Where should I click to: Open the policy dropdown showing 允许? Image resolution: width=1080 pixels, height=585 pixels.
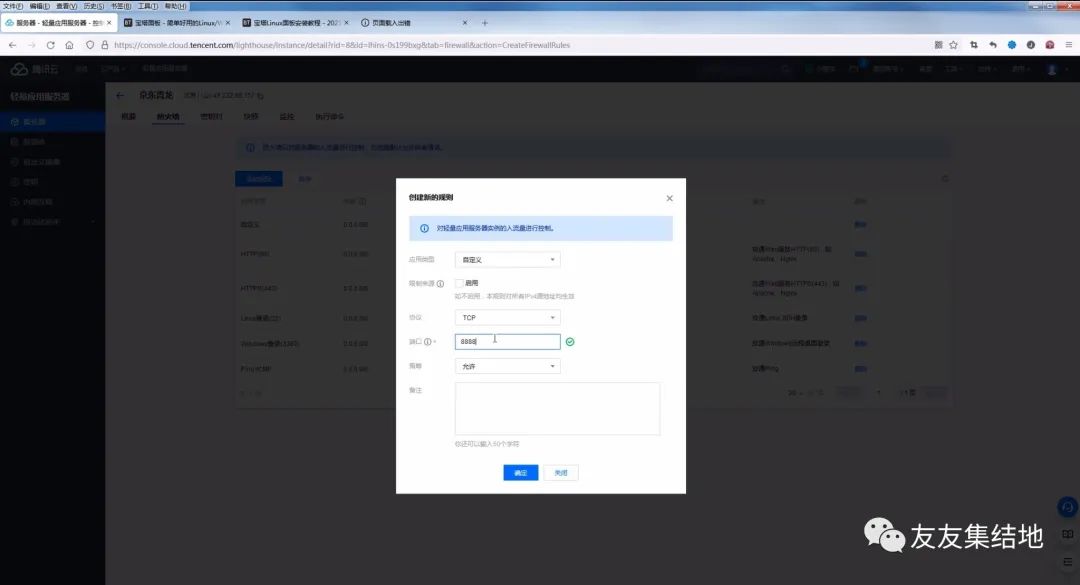pos(508,367)
